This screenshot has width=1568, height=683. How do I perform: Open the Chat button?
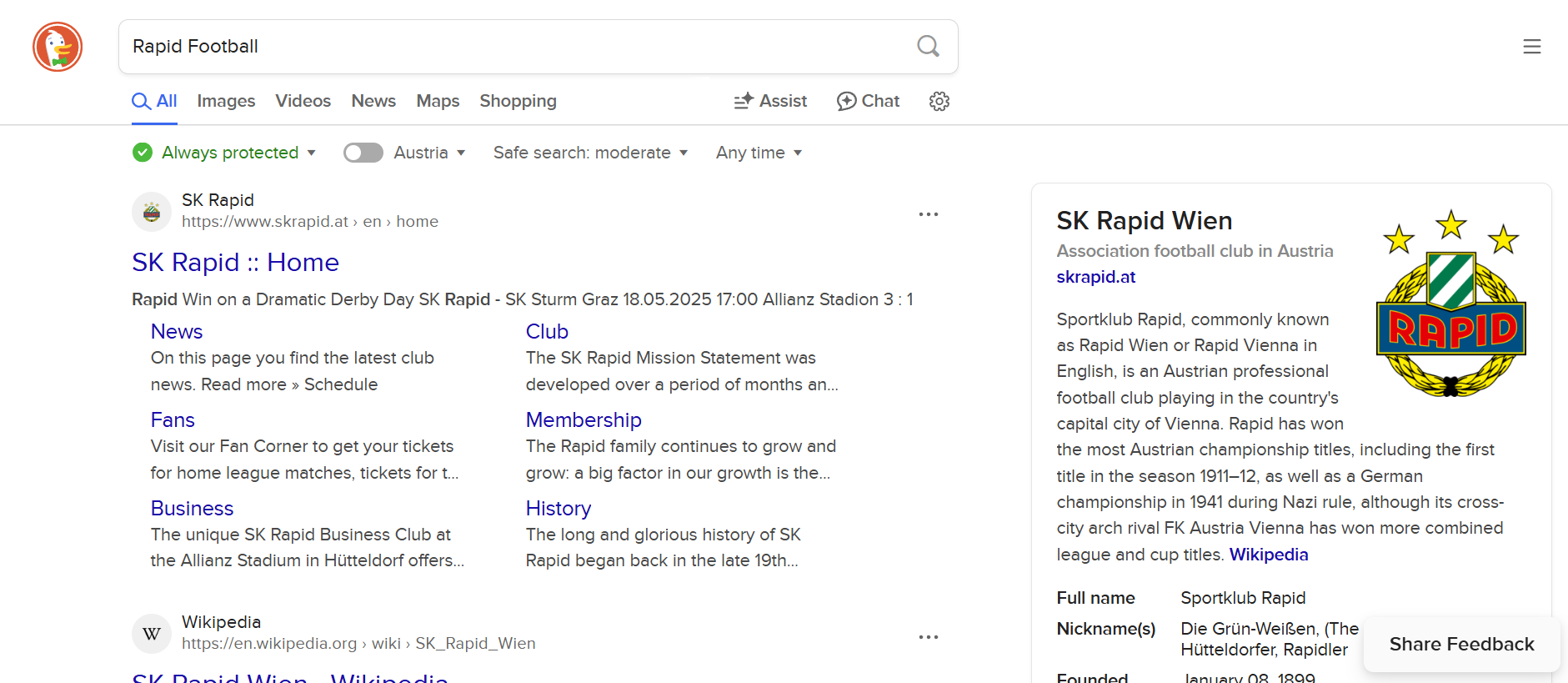(x=868, y=101)
